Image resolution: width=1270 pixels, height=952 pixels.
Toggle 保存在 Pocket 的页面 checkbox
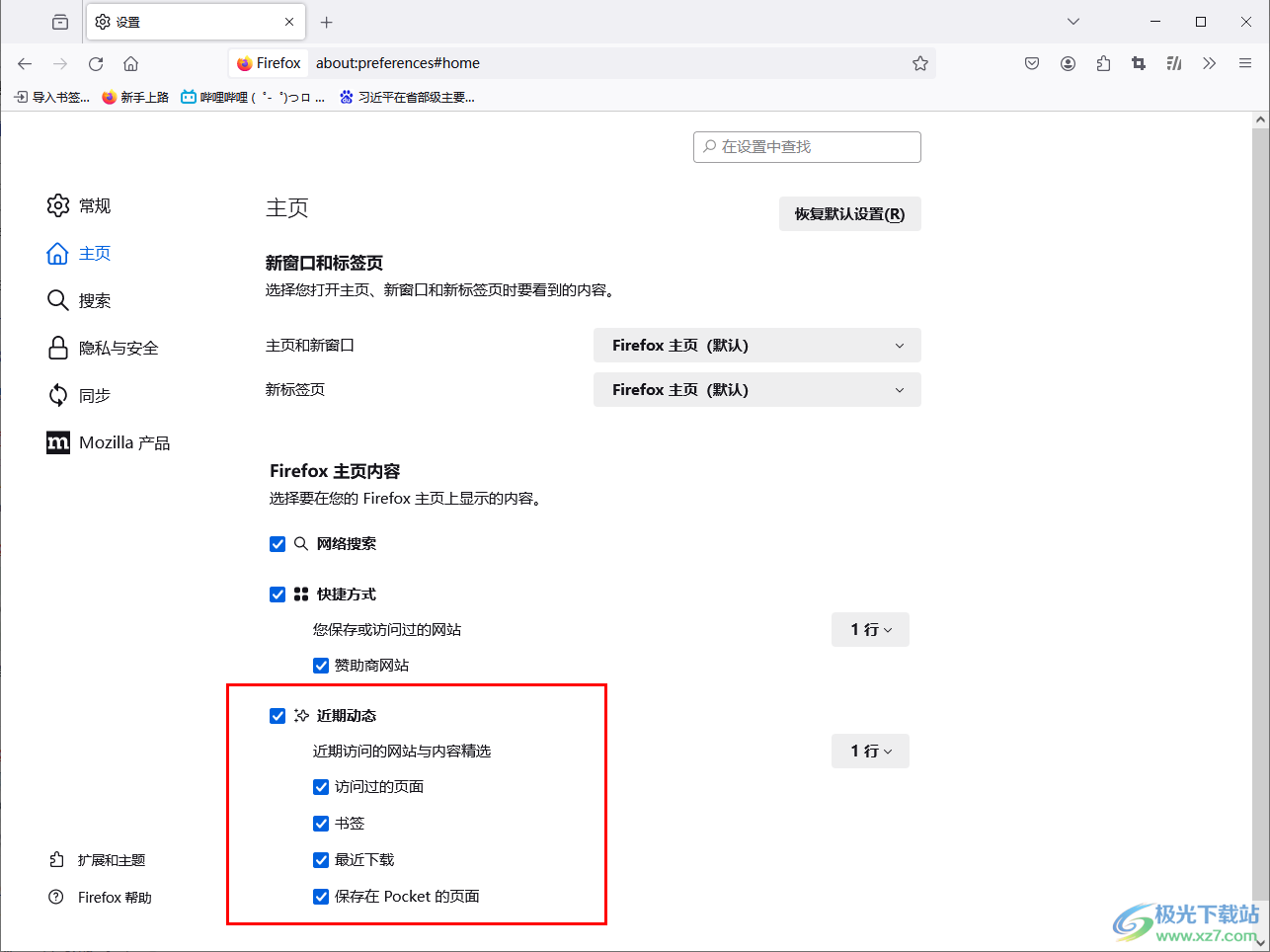[321, 897]
